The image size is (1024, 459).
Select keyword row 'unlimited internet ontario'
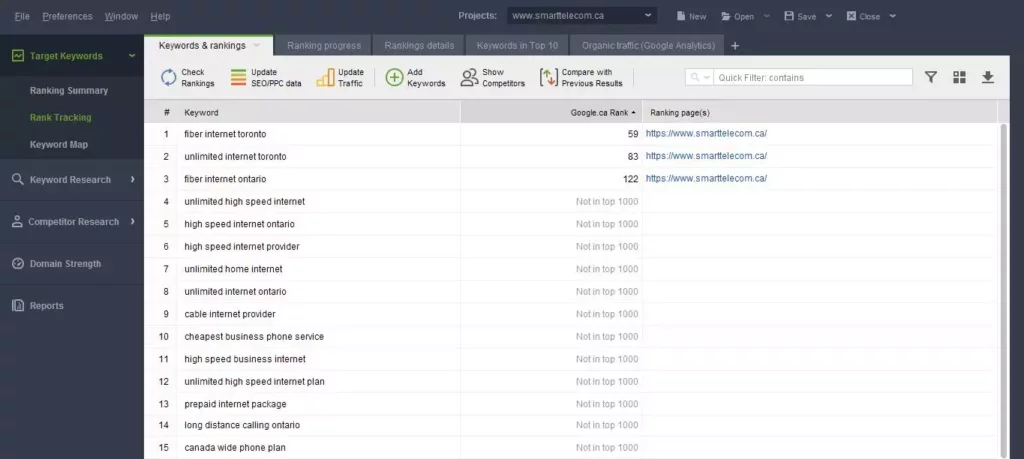click(571, 291)
